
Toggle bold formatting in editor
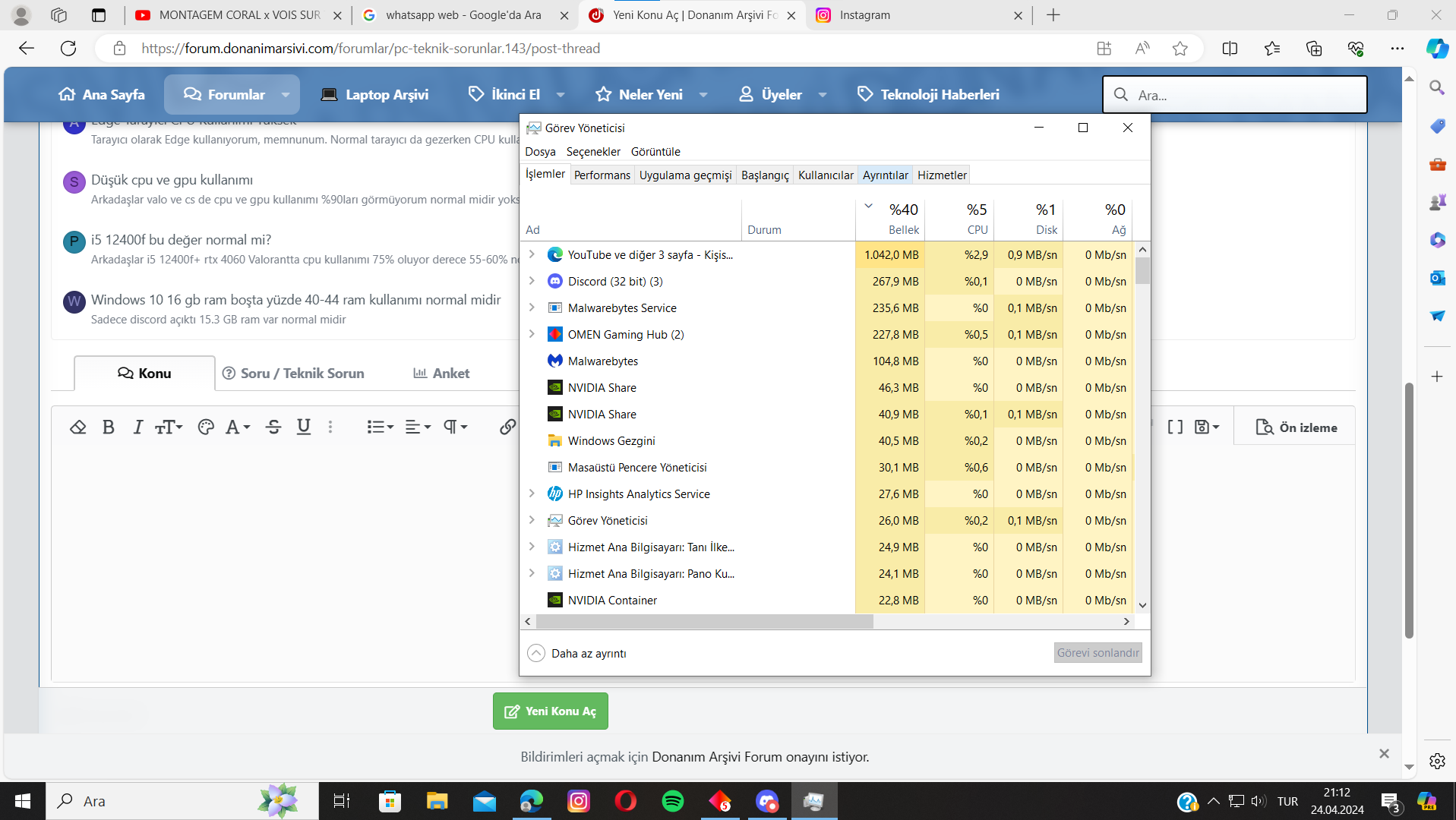coord(109,427)
